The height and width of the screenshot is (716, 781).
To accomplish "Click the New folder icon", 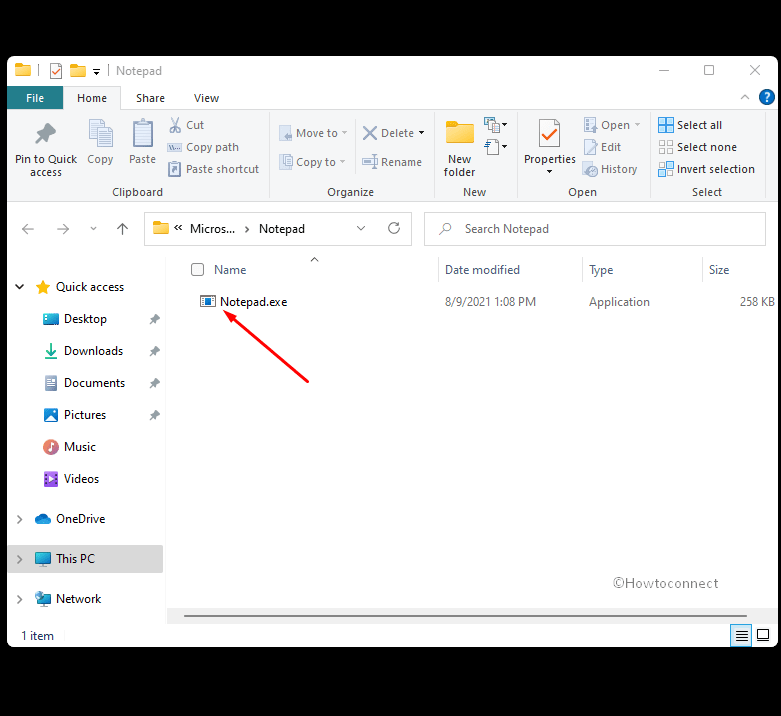I will pos(459,133).
